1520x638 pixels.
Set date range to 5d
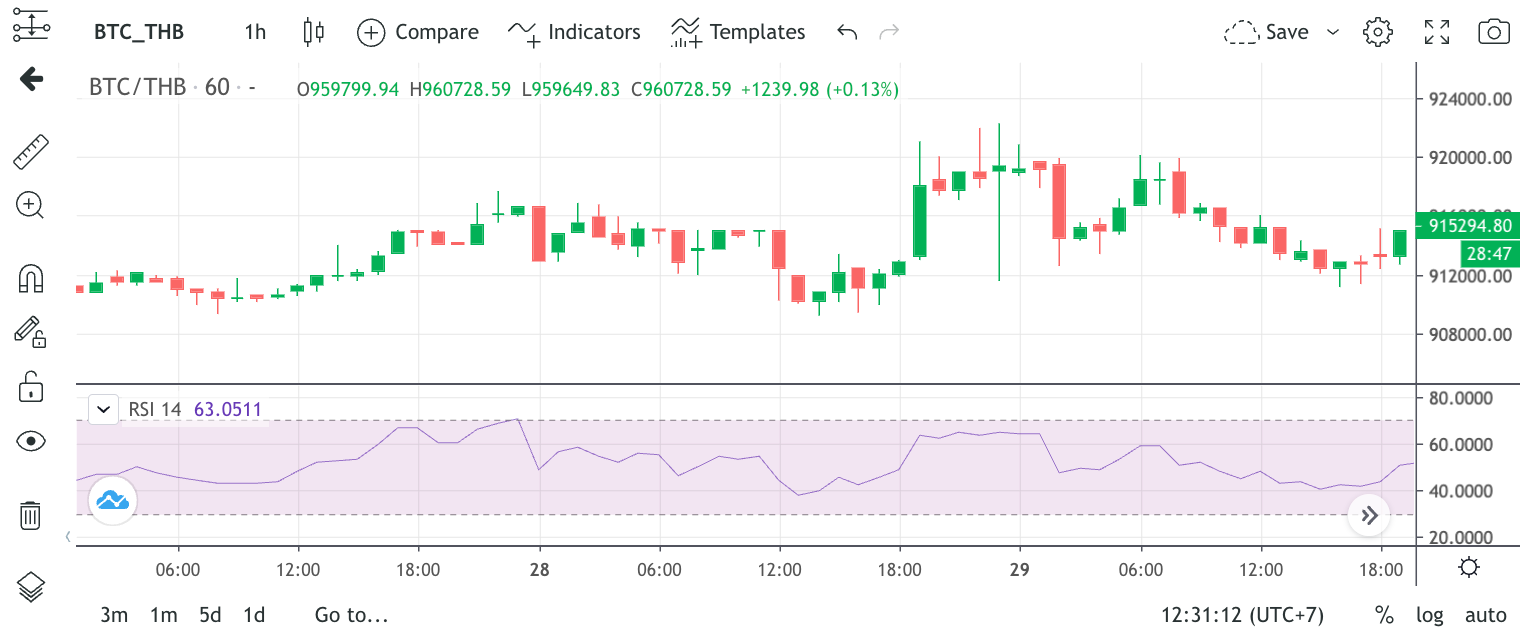tap(210, 616)
